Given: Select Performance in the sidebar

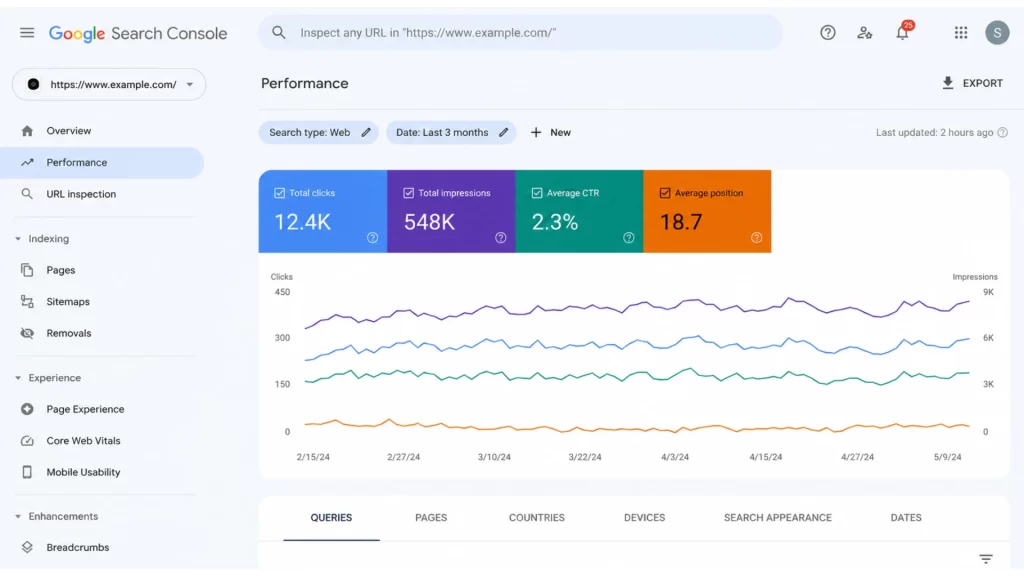Looking at the screenshot, I should 102,163.
